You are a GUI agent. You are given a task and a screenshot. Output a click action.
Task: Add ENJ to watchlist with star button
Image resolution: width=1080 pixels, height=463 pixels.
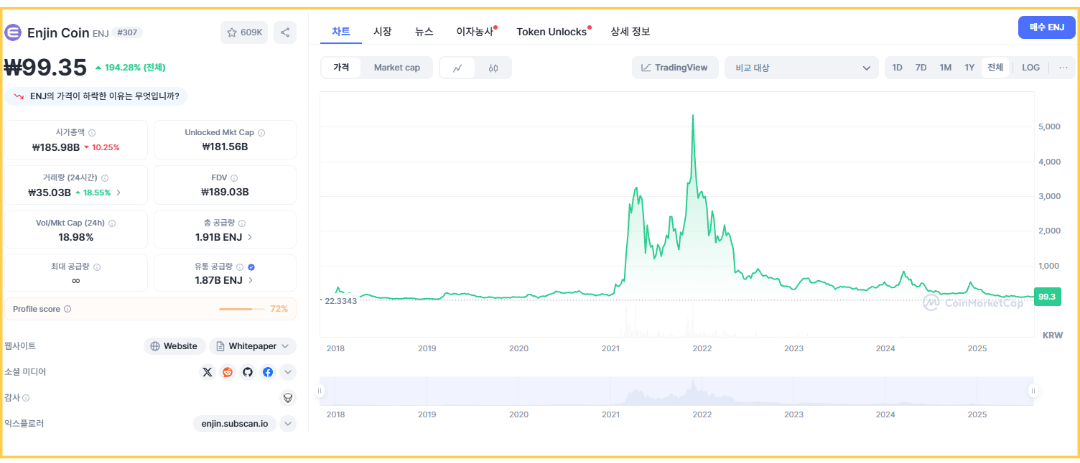coord(244,32)
